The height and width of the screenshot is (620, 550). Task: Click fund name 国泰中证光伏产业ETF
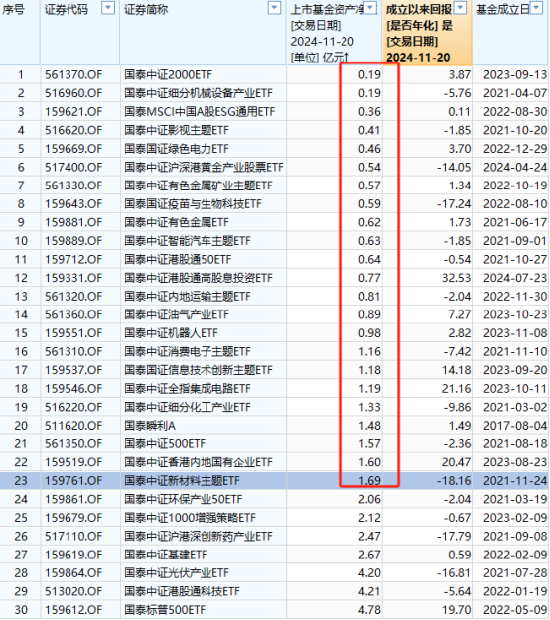point(176,573)
